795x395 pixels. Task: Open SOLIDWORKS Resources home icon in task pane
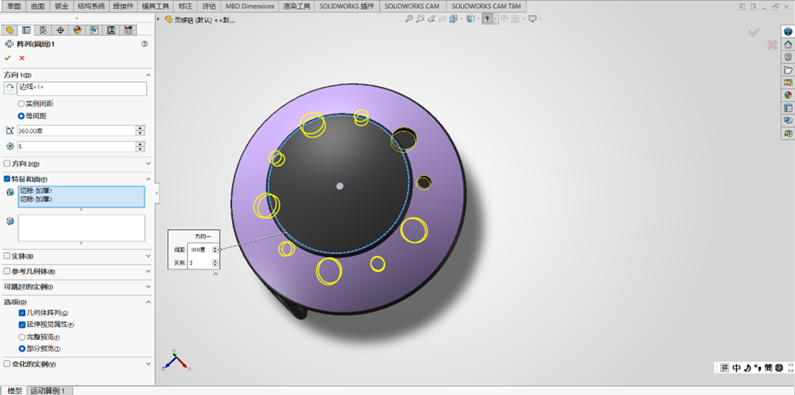click(788, 44)
